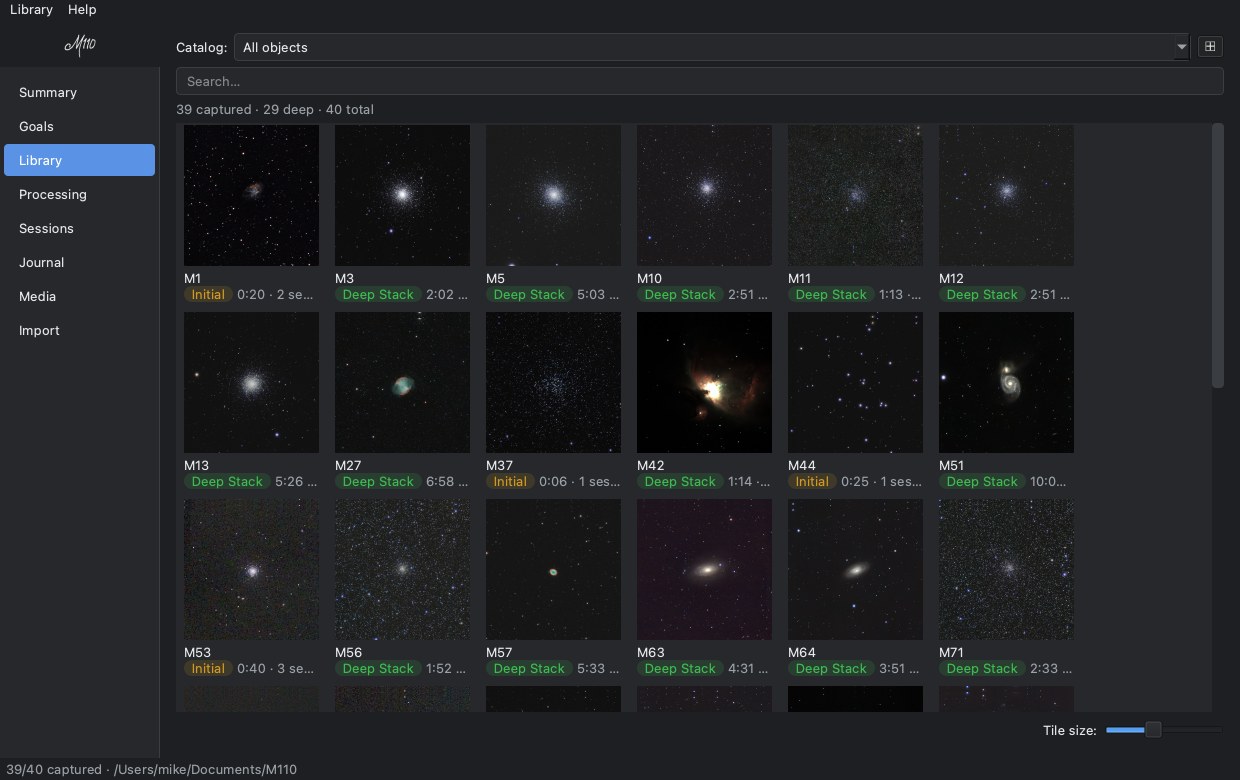Click the Deep Stack badge under M71

click(x=982, y=669)
